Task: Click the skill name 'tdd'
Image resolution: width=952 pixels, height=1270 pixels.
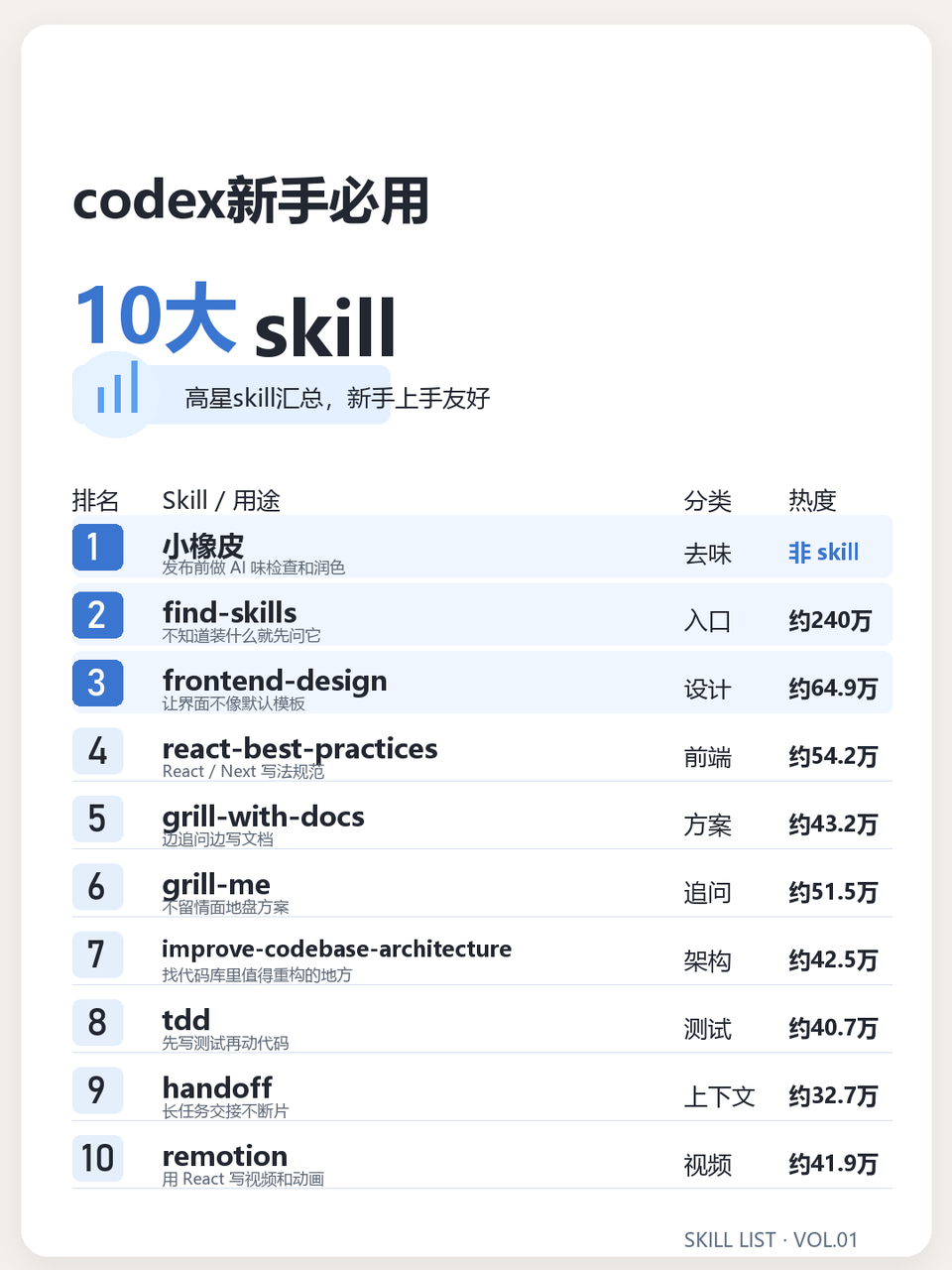Action: 186,1020
